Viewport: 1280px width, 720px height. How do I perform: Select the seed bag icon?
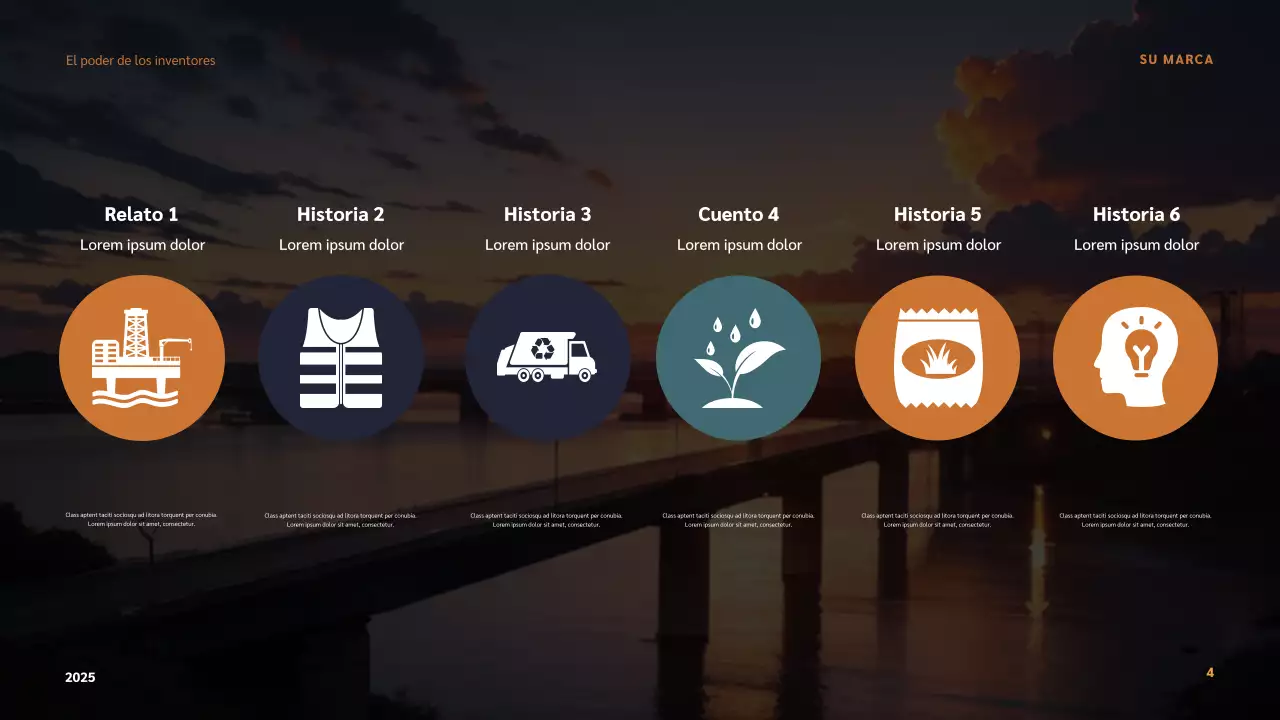937,357
